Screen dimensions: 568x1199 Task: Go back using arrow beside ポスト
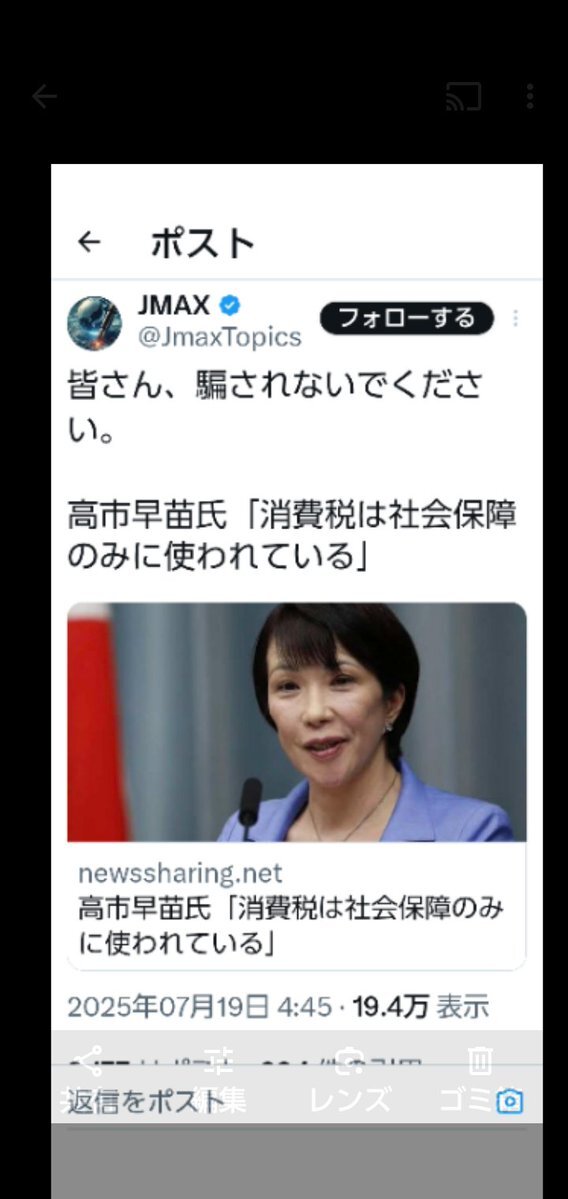pos(89,242)
